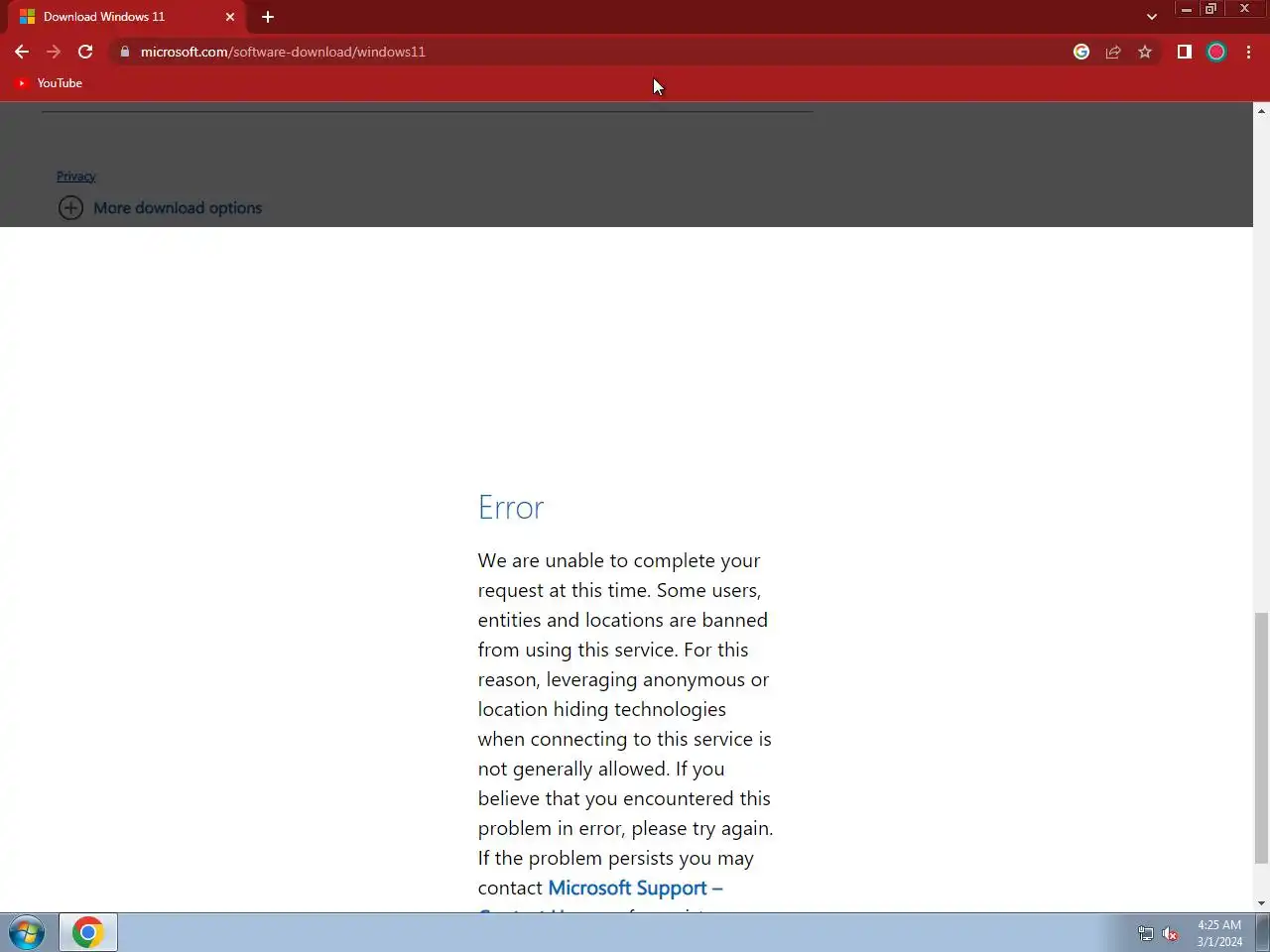Image resolution: width=1270 pixels, height=952 pixels.
Task: Share this page using the share icon
Action: pyautogui.click(x=1113, y=52)
